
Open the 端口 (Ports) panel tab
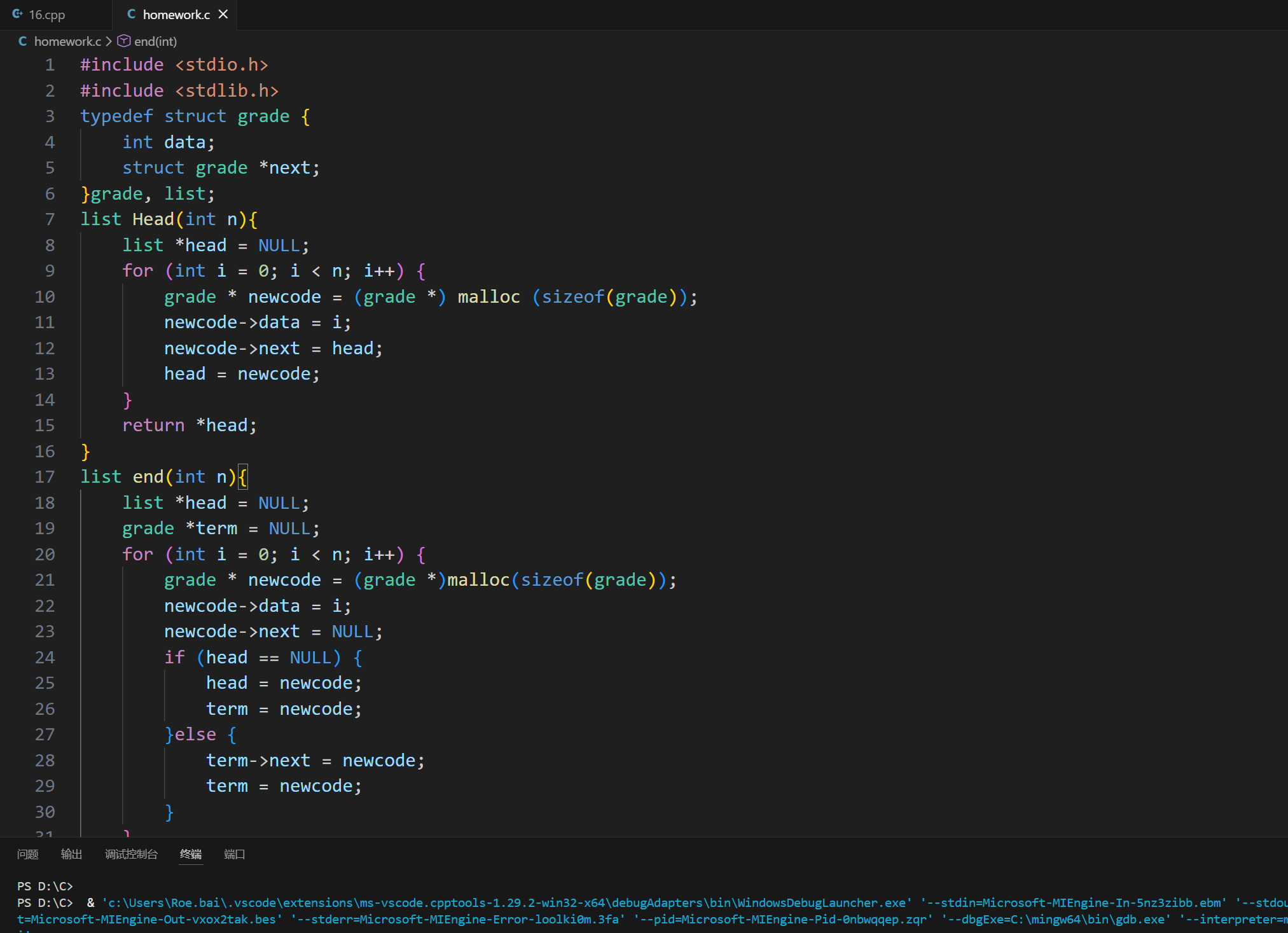coord(234,854)
